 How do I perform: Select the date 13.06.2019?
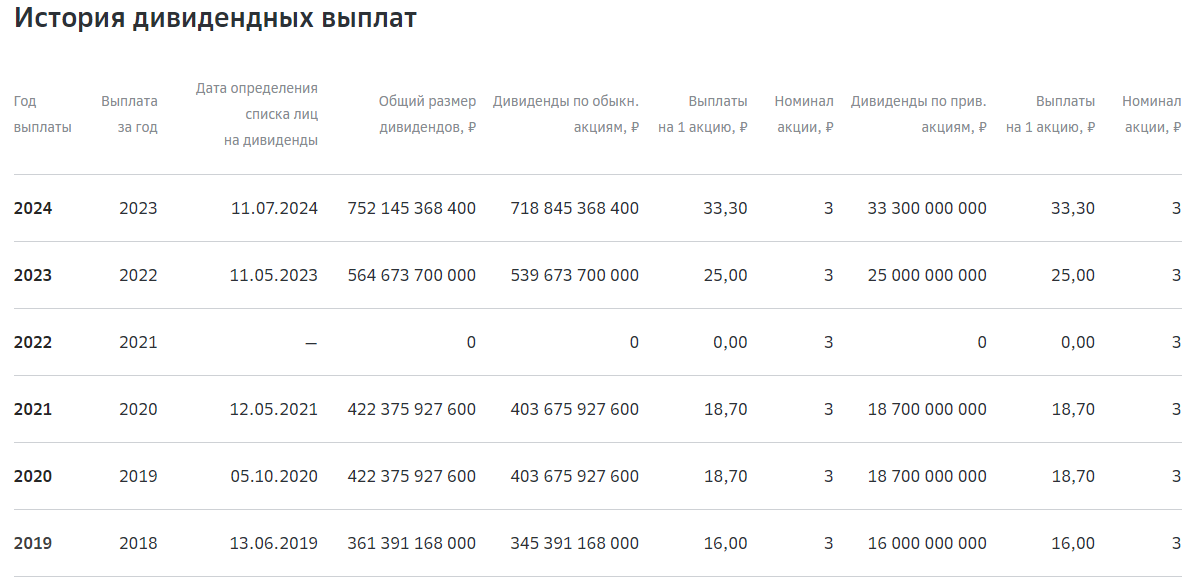click(x=274, y=543)
